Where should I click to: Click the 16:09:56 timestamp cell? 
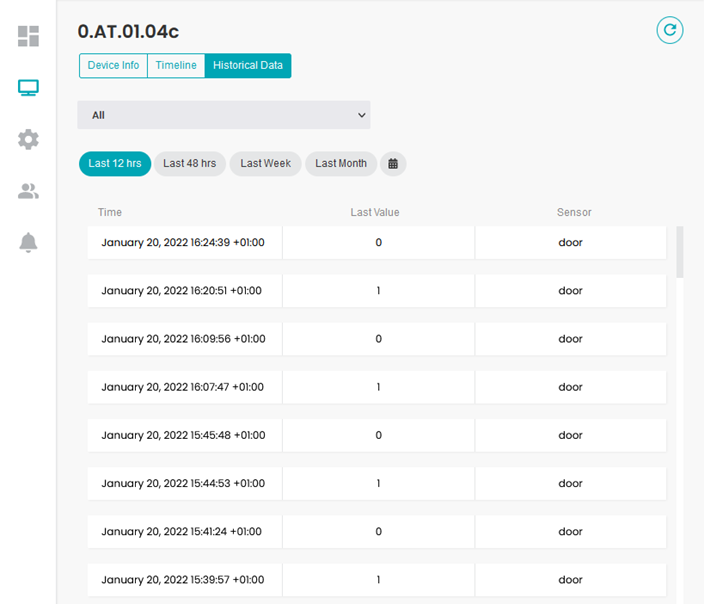click(x=185, y=339)
